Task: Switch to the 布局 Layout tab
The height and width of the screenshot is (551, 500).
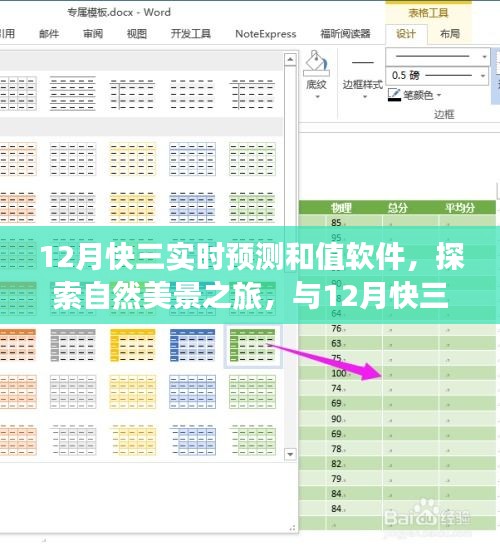Action: [450, 34]
